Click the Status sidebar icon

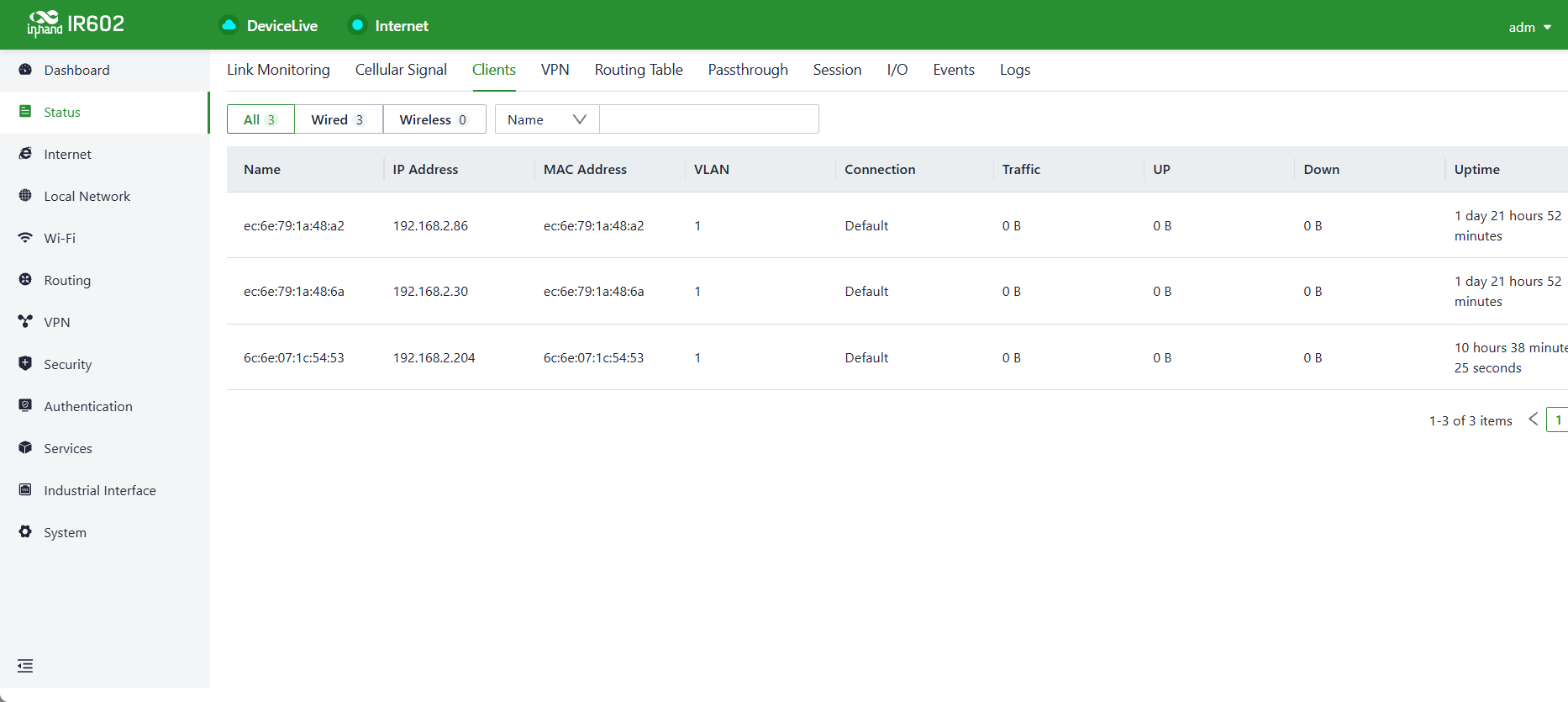click(25, 112)
